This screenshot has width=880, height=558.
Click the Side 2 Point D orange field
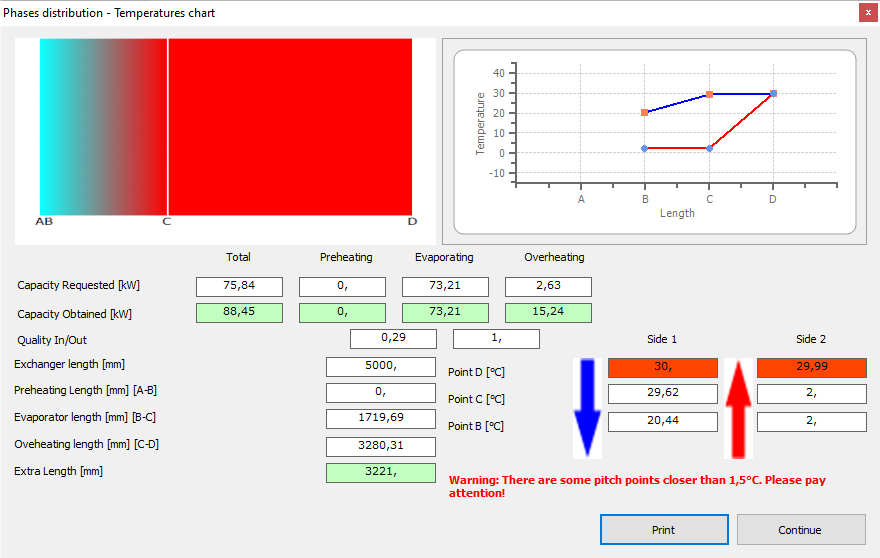pos(811,368)
